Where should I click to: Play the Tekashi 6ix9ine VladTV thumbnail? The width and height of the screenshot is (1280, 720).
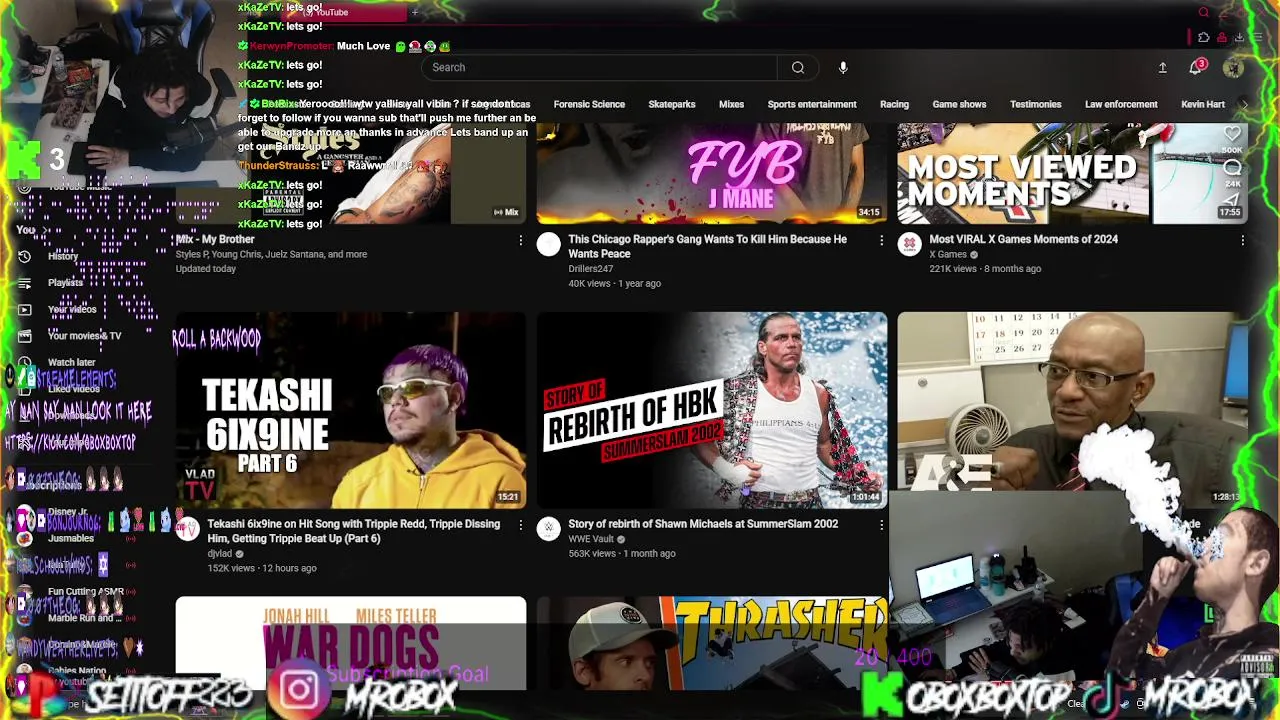(x=351, y=410)
